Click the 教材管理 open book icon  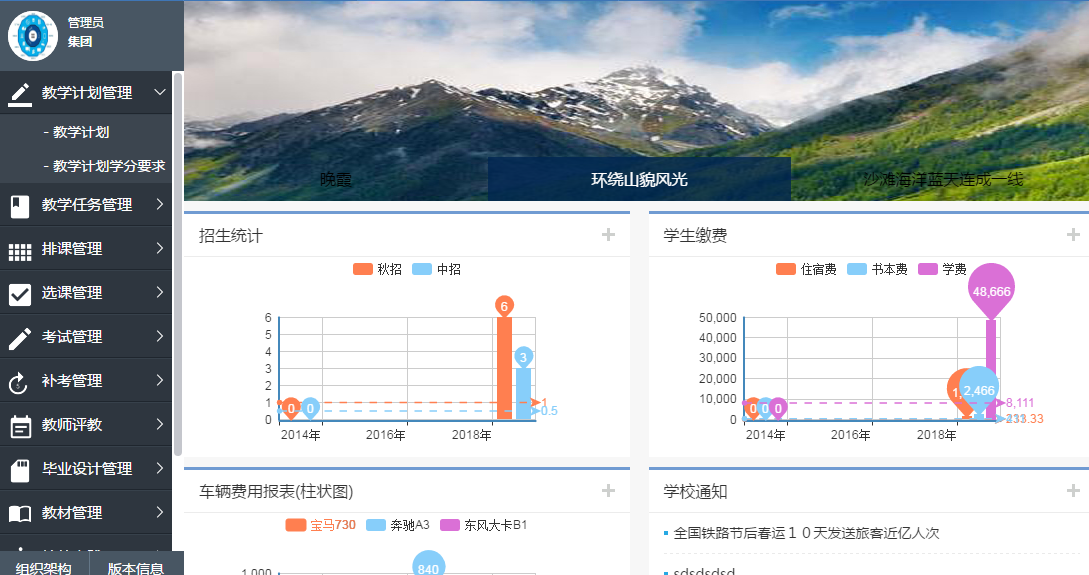pyautogui.click(x=20, y=514)
